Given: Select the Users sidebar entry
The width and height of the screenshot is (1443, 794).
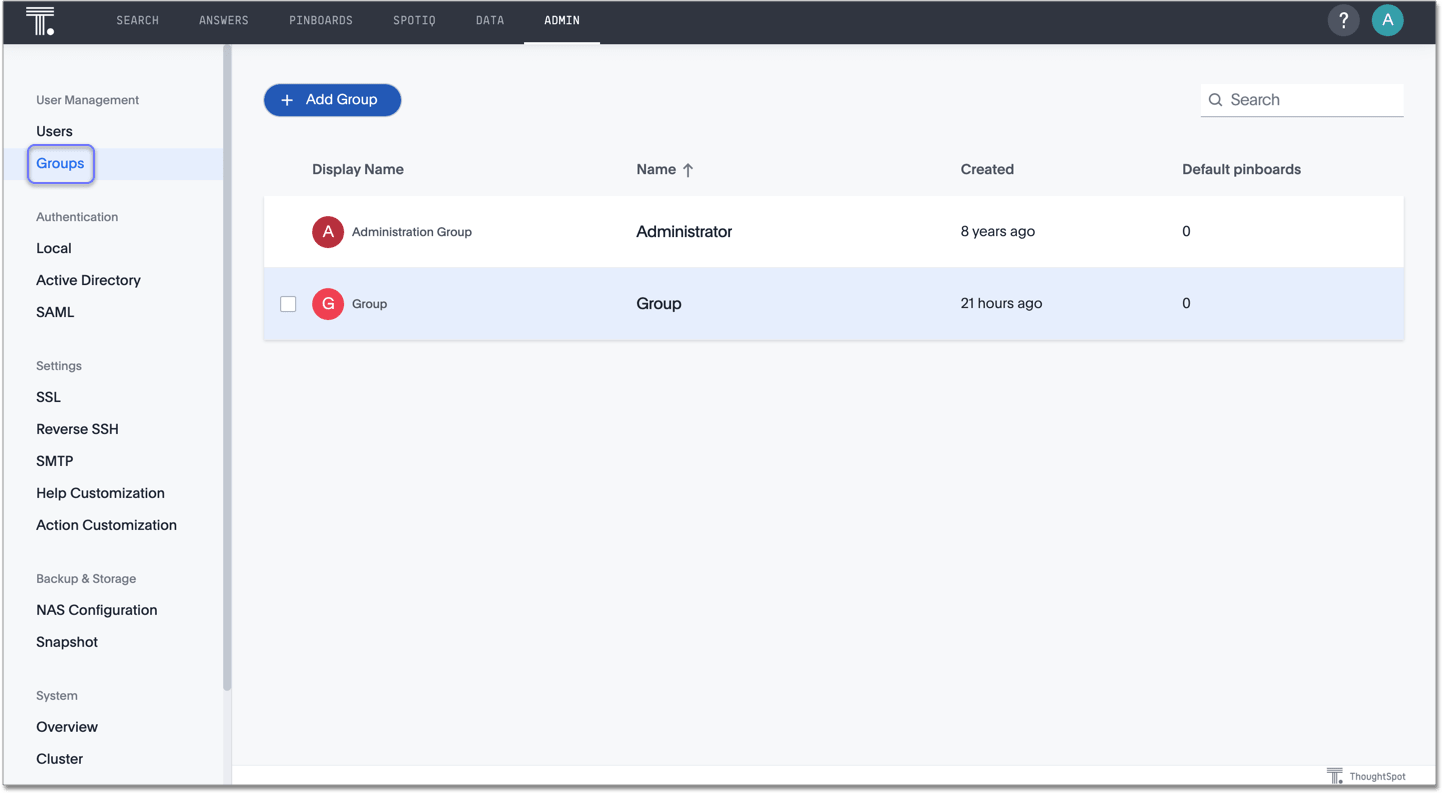Looking at the screenshot, I should tap(54, 131).
